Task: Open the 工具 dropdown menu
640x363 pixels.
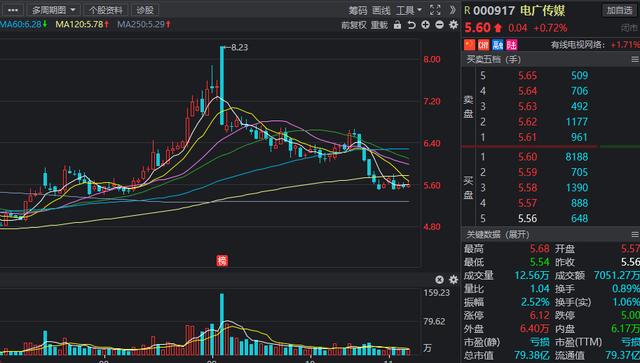Action: tap(409, 11)
